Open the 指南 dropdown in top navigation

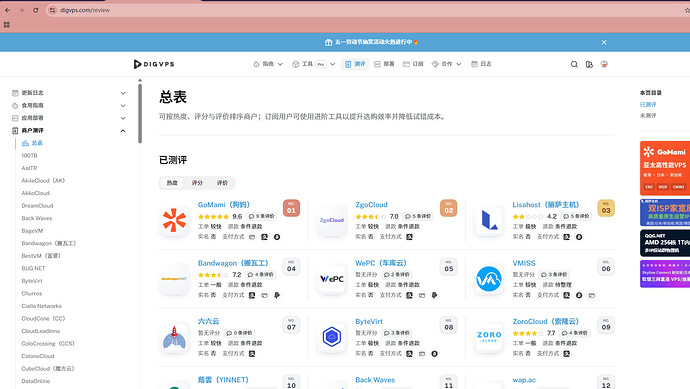tap(268, 64)
